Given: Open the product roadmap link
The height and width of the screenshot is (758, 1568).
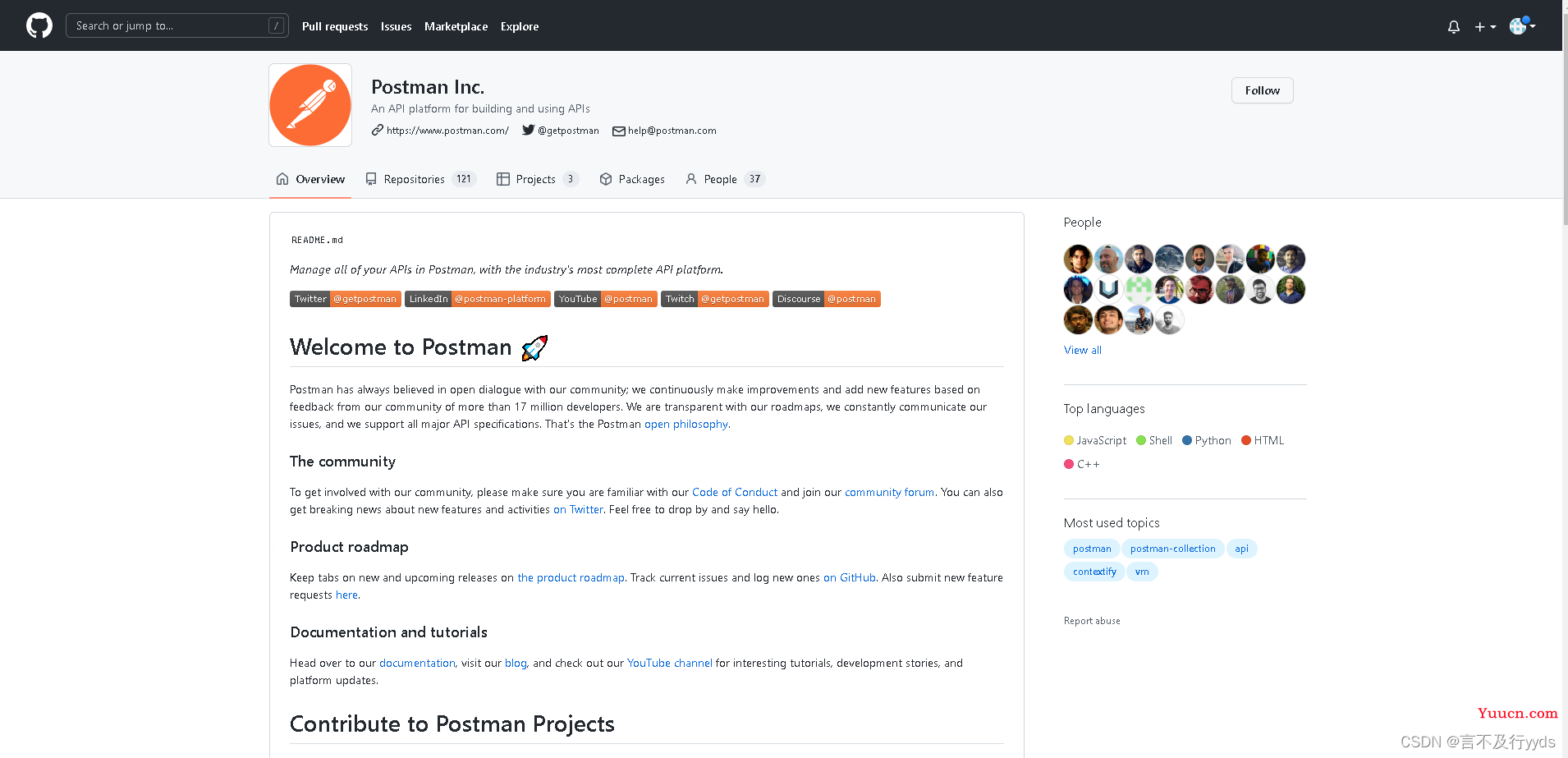Looking at the screenshot, I should point(571,577).
